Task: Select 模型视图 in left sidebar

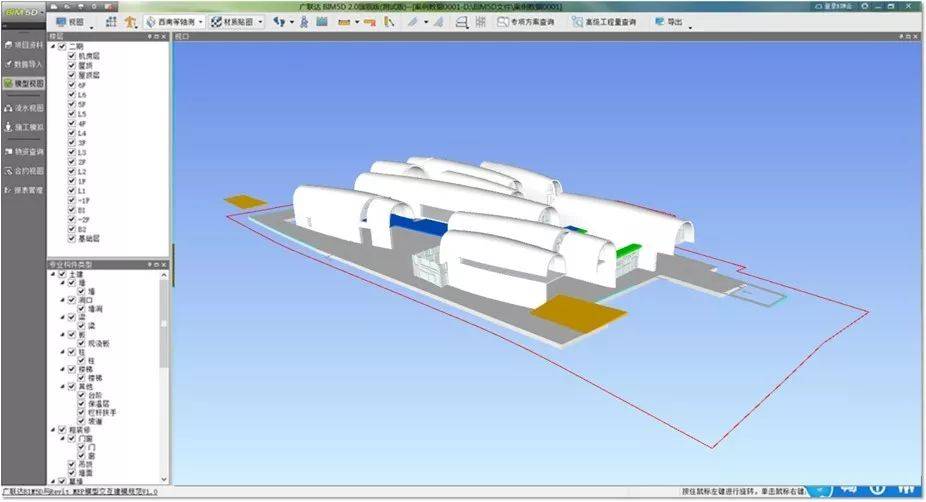Action: click(x=24, y=84)
